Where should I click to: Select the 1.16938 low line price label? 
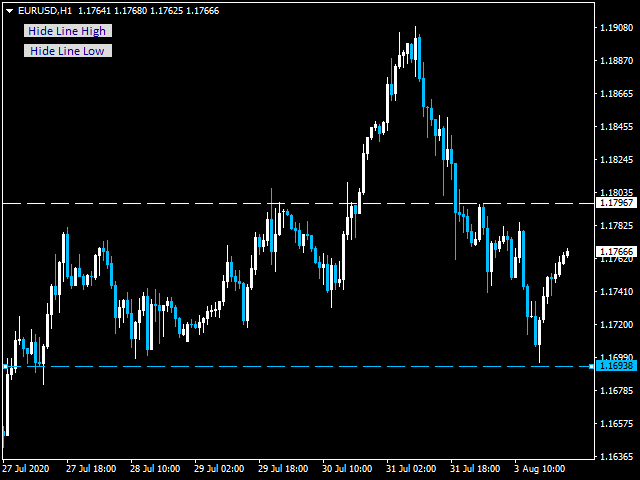click(x=617, y=366)
